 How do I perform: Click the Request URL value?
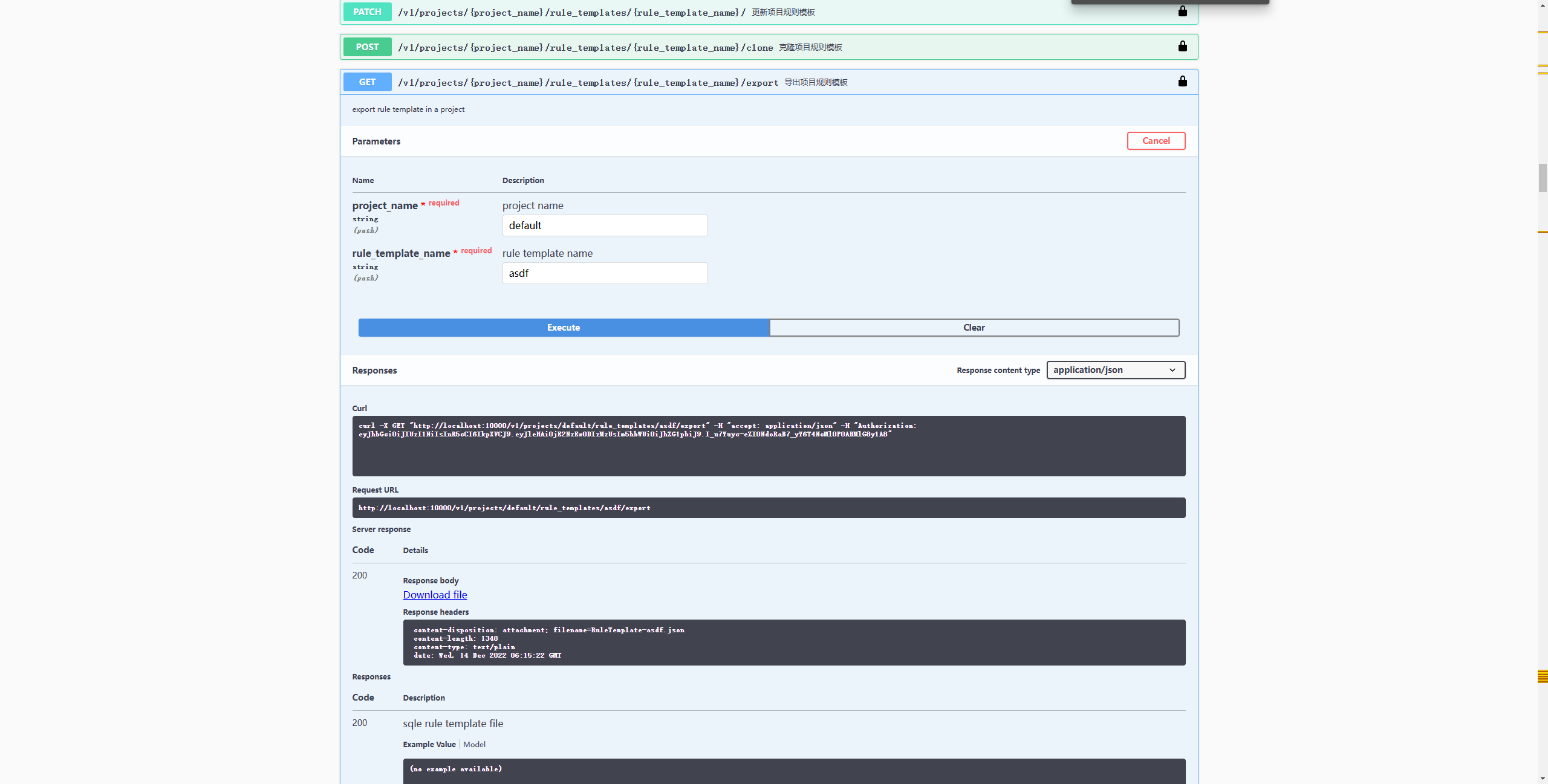(768, 508)
